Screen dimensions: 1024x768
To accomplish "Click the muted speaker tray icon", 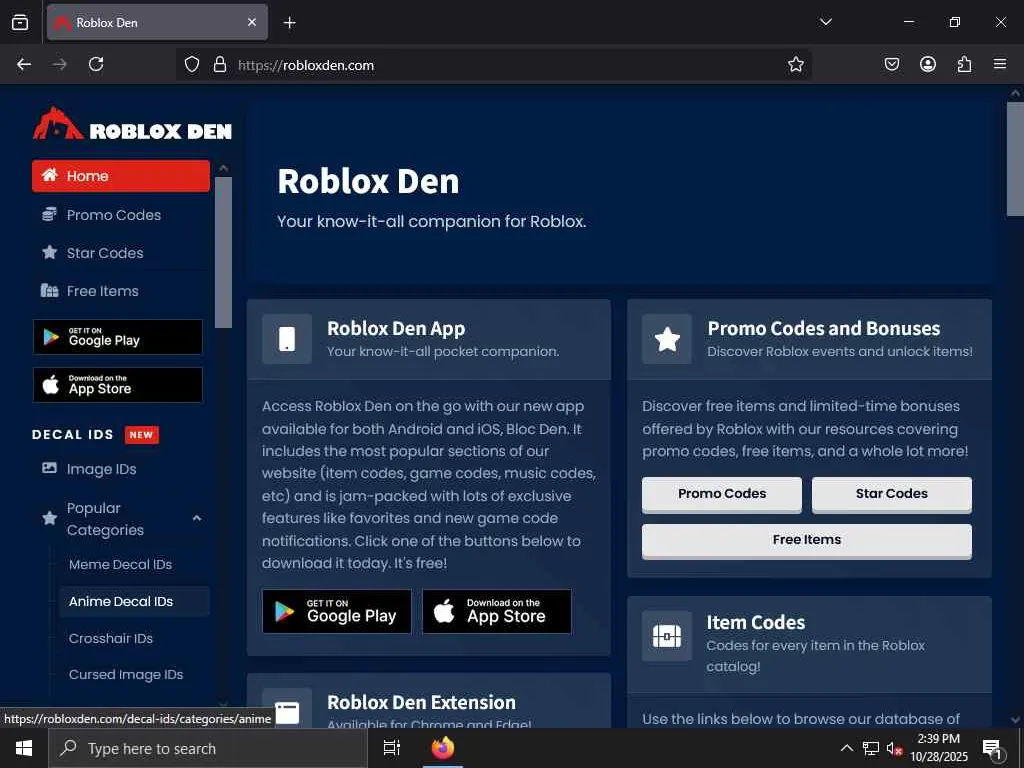I will tap(893, 748).
